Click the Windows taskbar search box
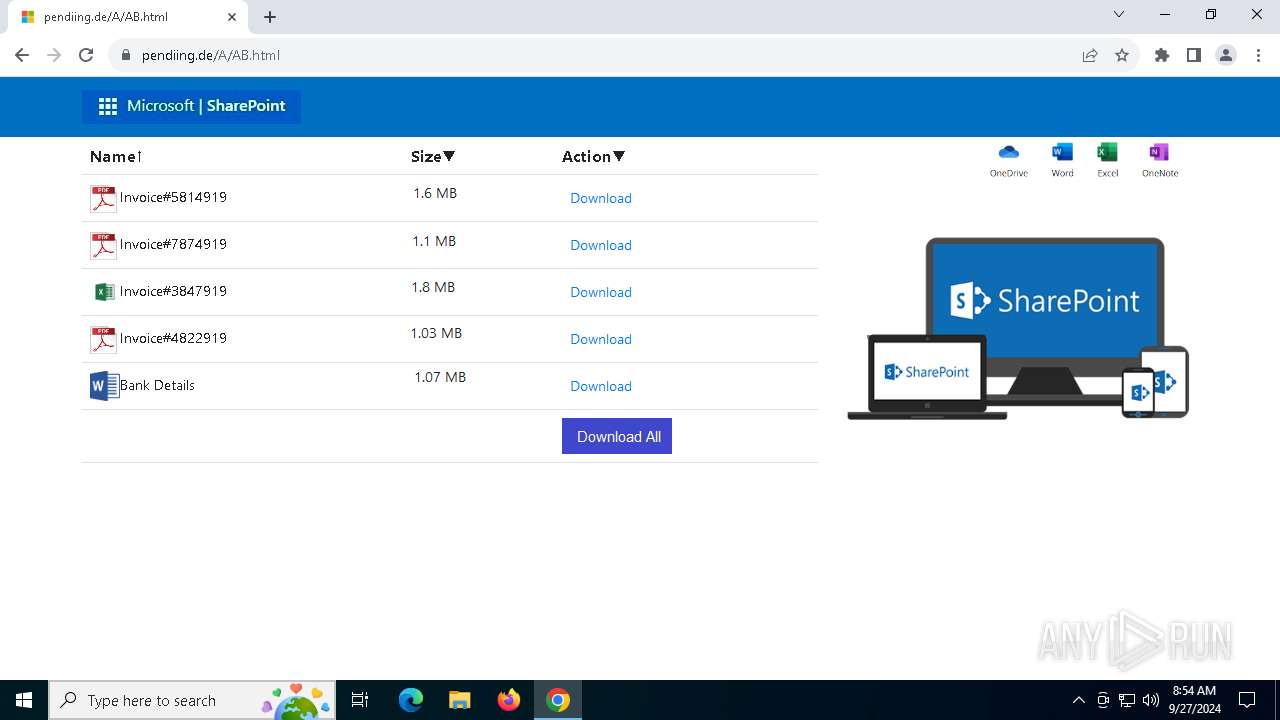 click(192, 700)
